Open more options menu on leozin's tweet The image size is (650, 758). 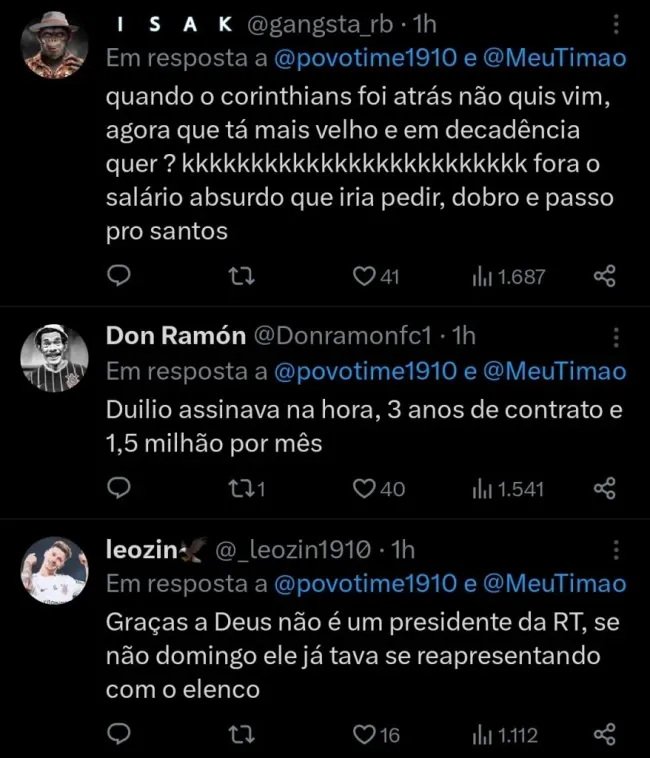614,549
